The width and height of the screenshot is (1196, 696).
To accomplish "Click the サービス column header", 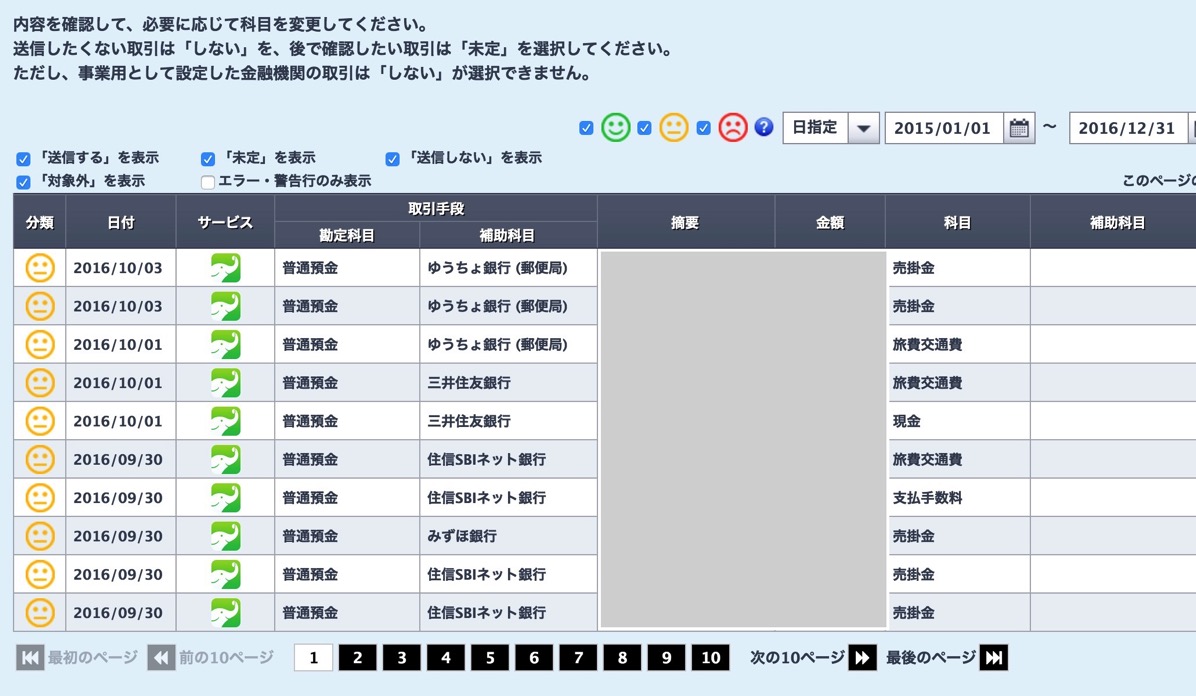I will [225, 222].
